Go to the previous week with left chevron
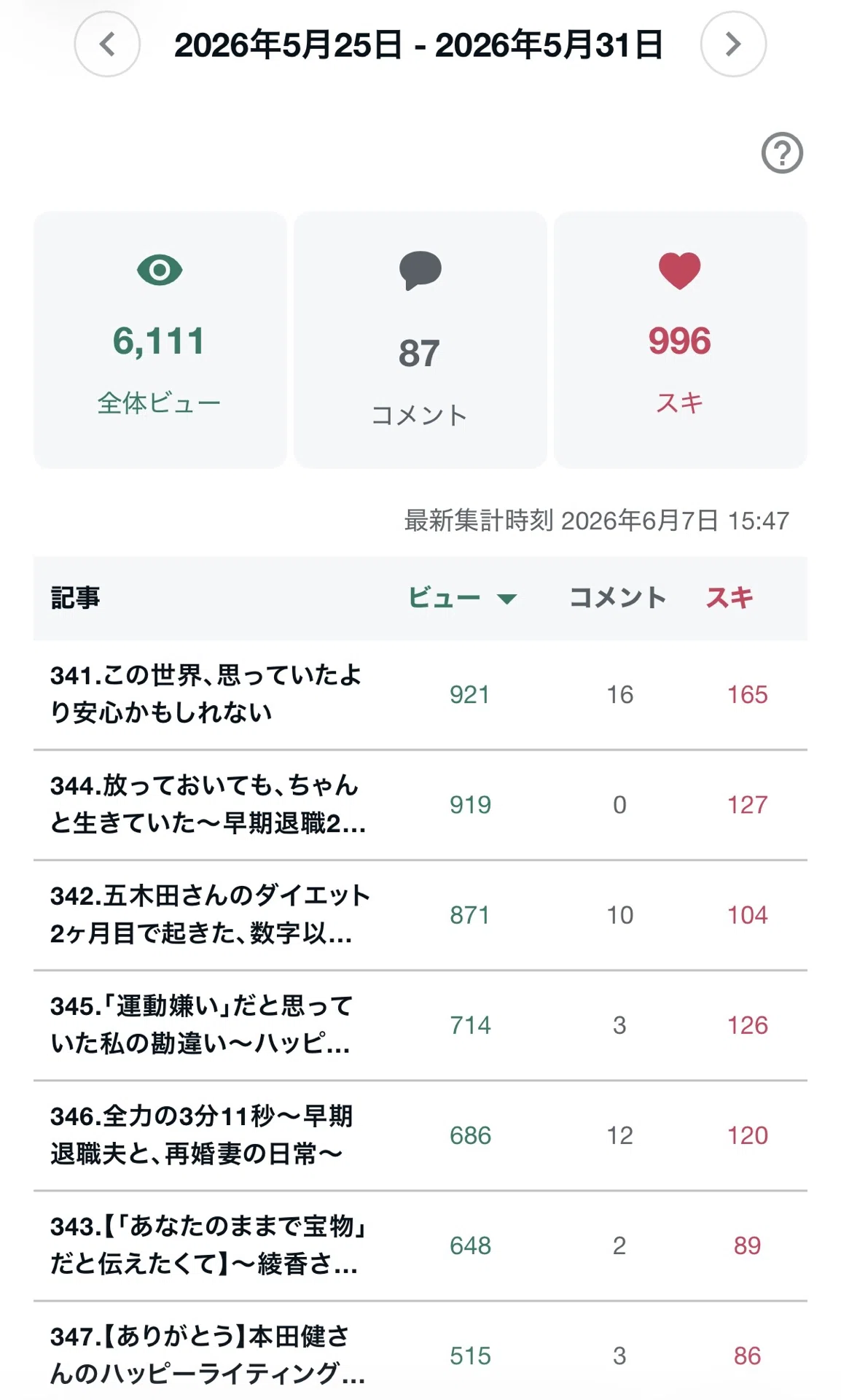This screenshot has width=841, height=1400. (107, 44)
